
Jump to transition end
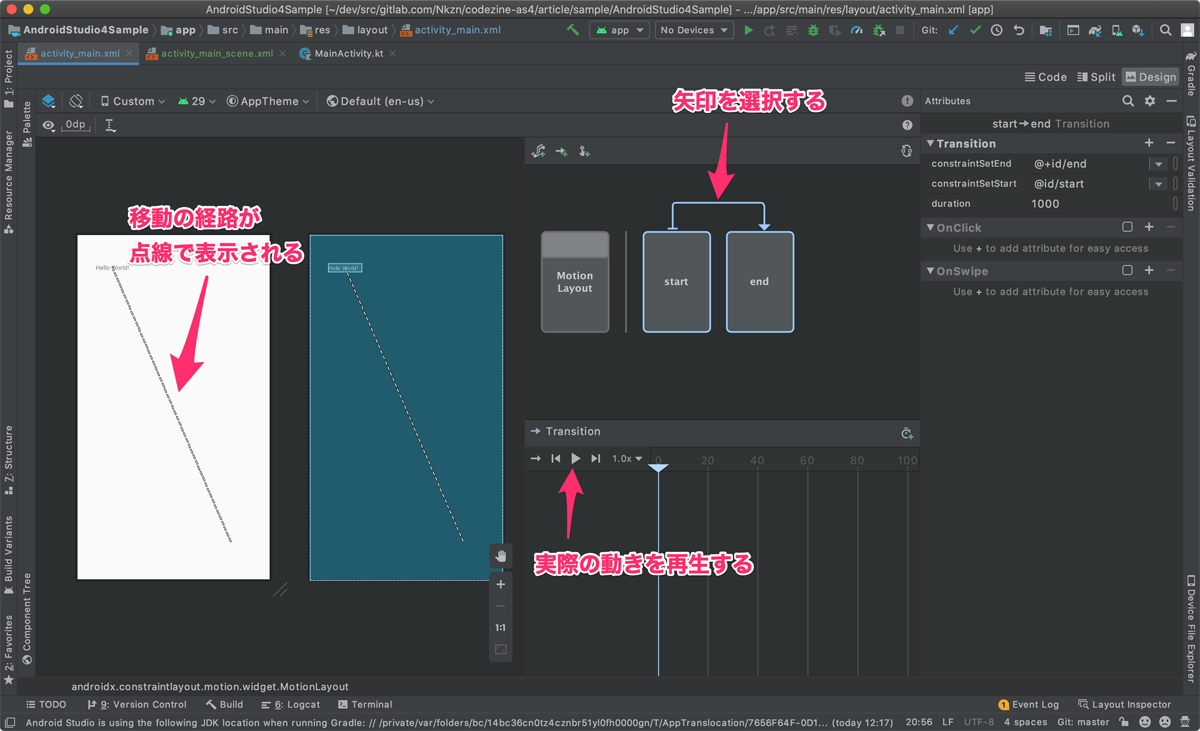596,458
